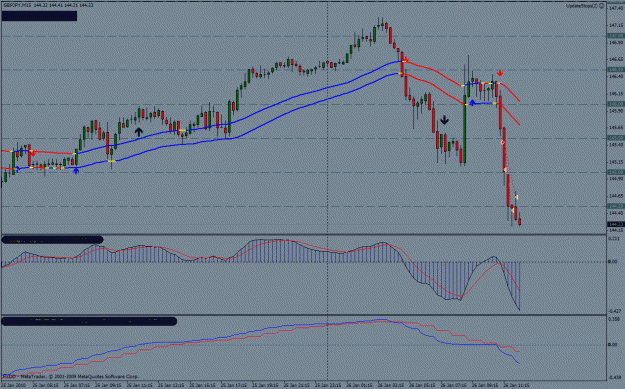Click the 25 Jan 09:15 time axis label
Screen dimensions: 625x389
tap(108, 385)
